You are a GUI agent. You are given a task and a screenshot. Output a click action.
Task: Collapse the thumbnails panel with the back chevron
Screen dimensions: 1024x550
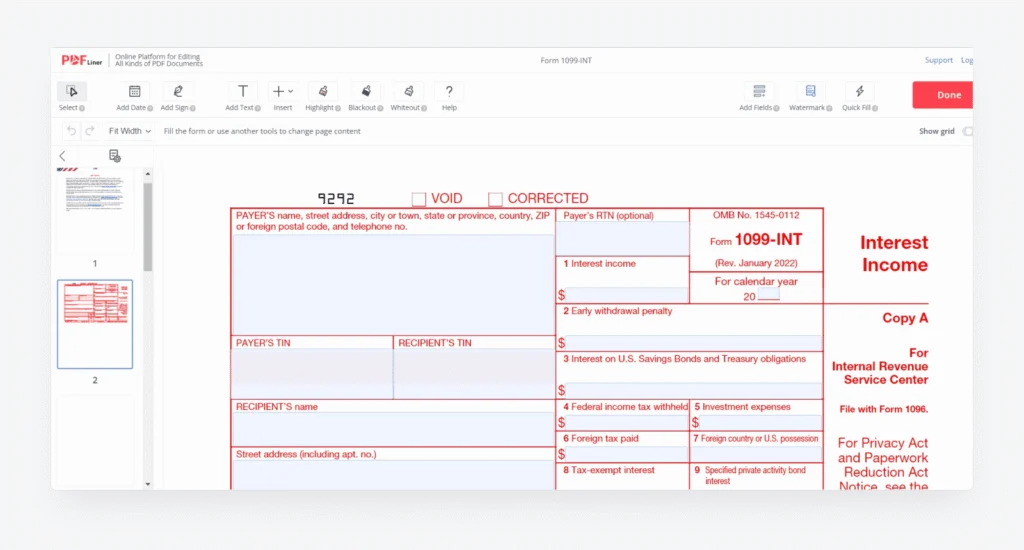coord(63,155)
